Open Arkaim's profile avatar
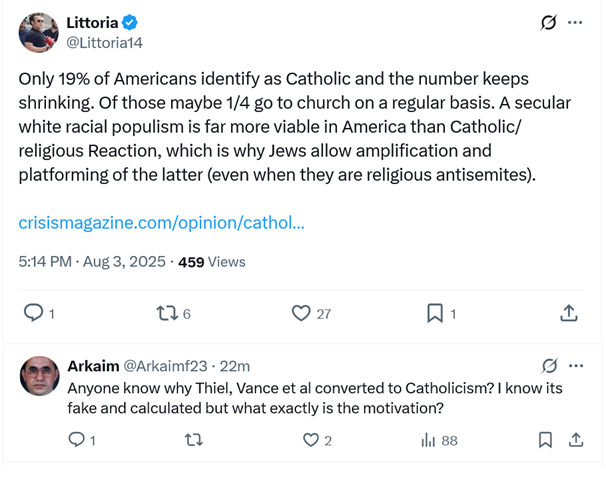The width and height of the screenshot is (606, 480). [38, 375]
